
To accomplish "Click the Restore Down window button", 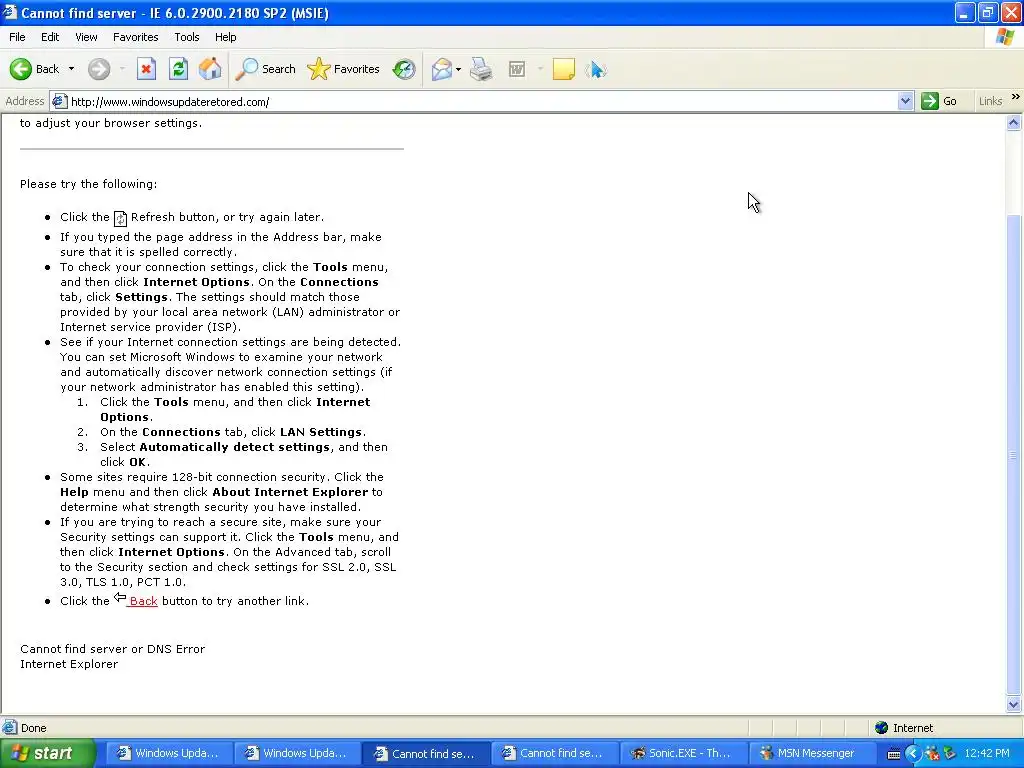I will pyautogui.click(x=987, y=13).
